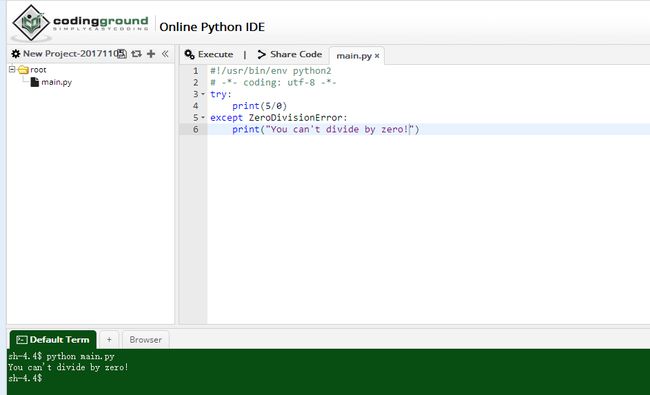Click the Execute button label
The image size is (650, 395).
point(216,54)
